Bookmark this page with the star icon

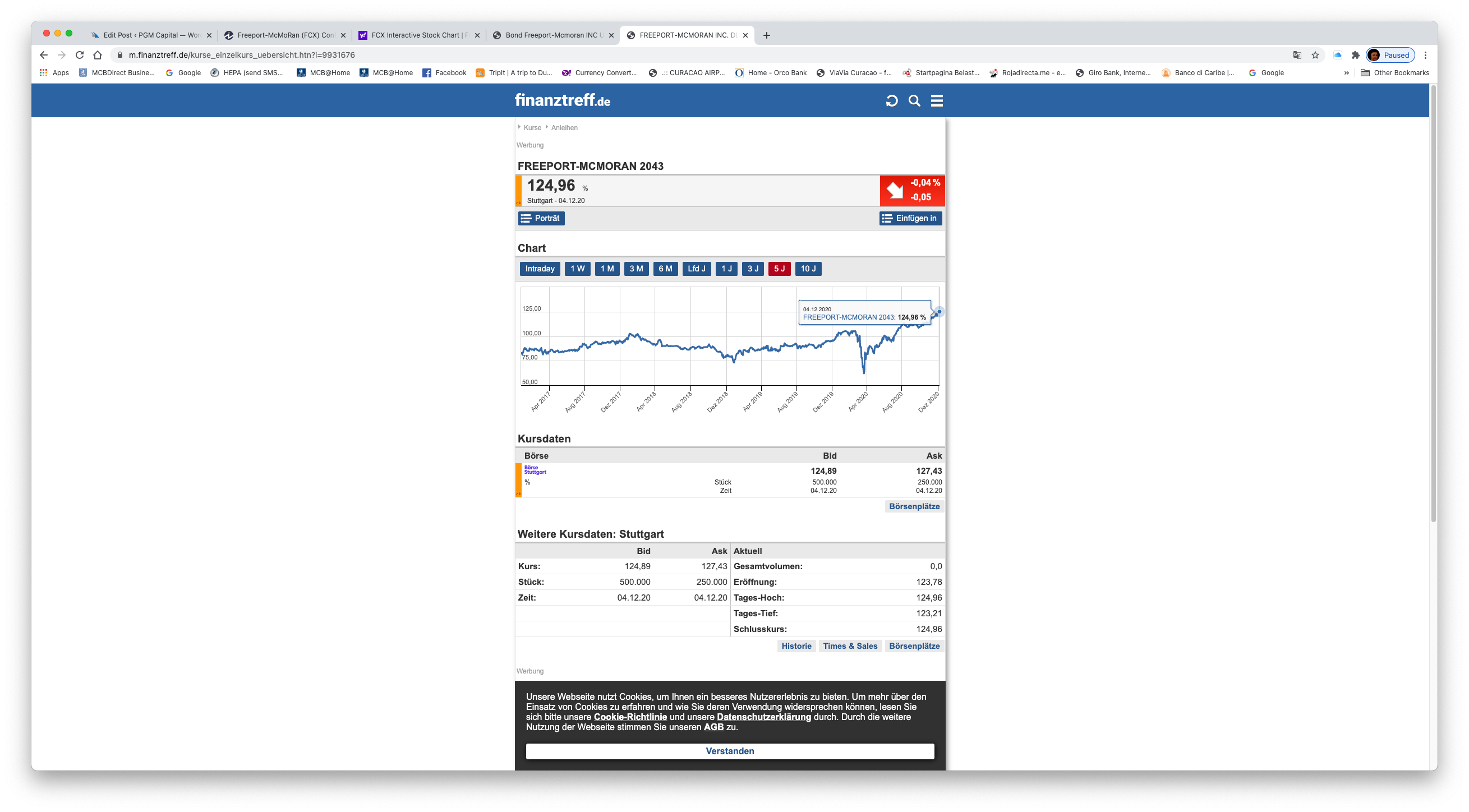pyautogui.click(x=1315, y=56)
